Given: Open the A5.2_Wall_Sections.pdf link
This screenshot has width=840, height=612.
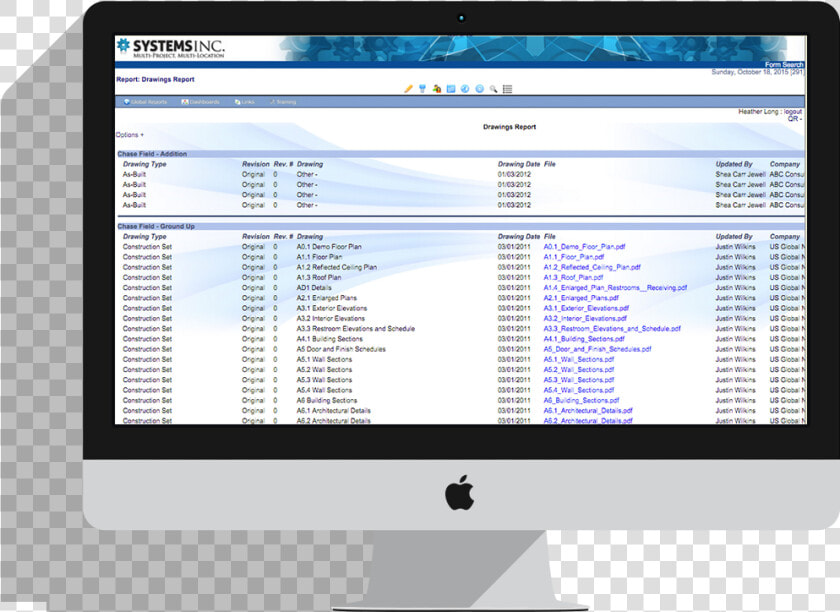Looking at the screenshot, I should pos(579,370).
